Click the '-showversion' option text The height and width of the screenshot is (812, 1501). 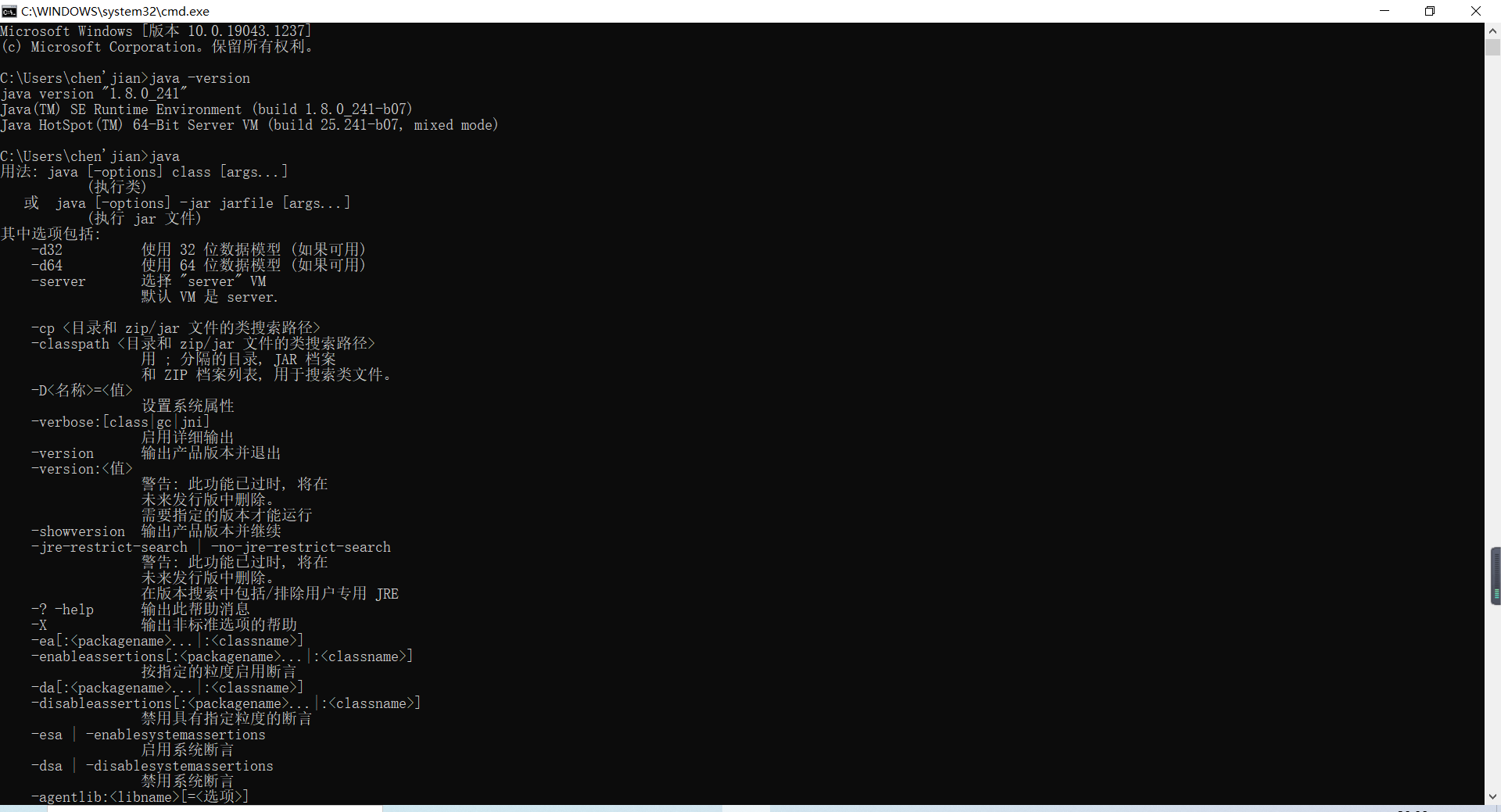[x=78, y=531]
